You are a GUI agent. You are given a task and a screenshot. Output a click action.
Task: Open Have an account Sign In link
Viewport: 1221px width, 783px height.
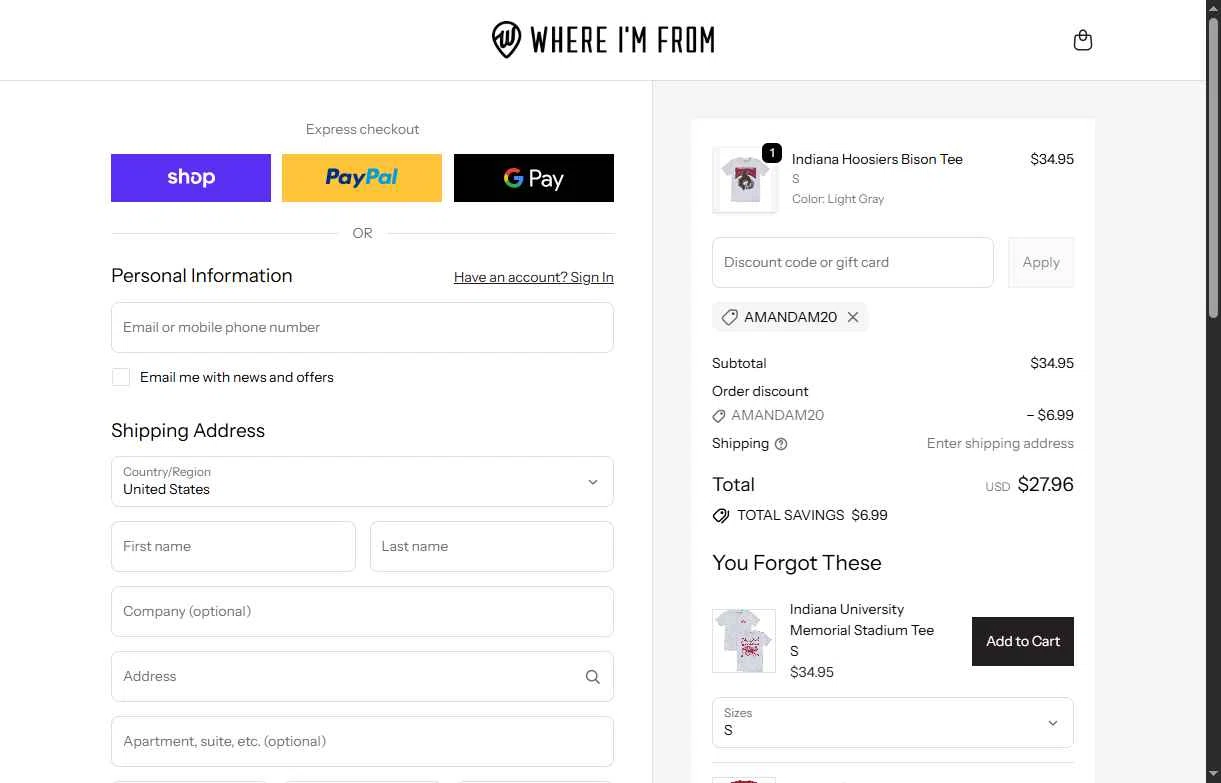(x=534, y=277)
